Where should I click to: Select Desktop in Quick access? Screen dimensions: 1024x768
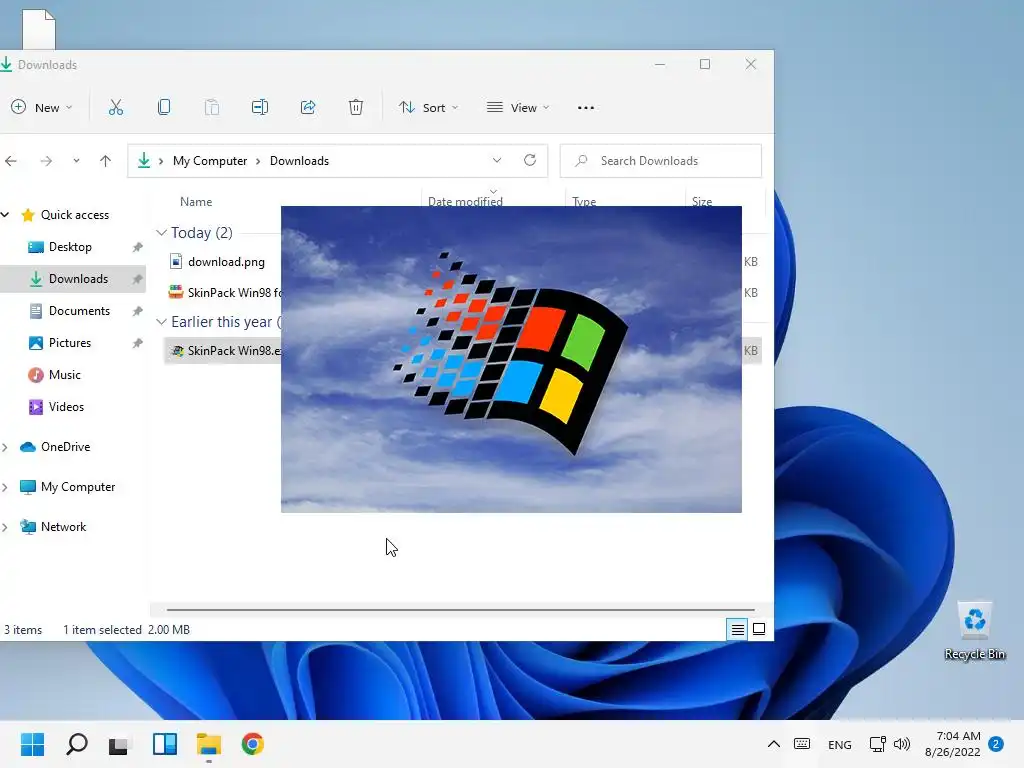[70, 247]
